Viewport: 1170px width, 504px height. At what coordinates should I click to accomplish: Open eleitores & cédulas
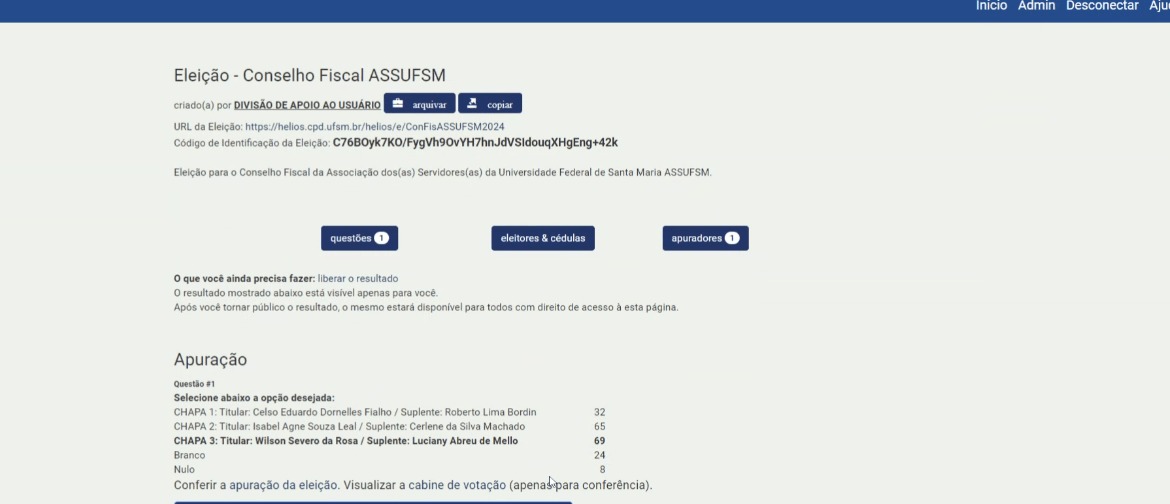point(543,238)
